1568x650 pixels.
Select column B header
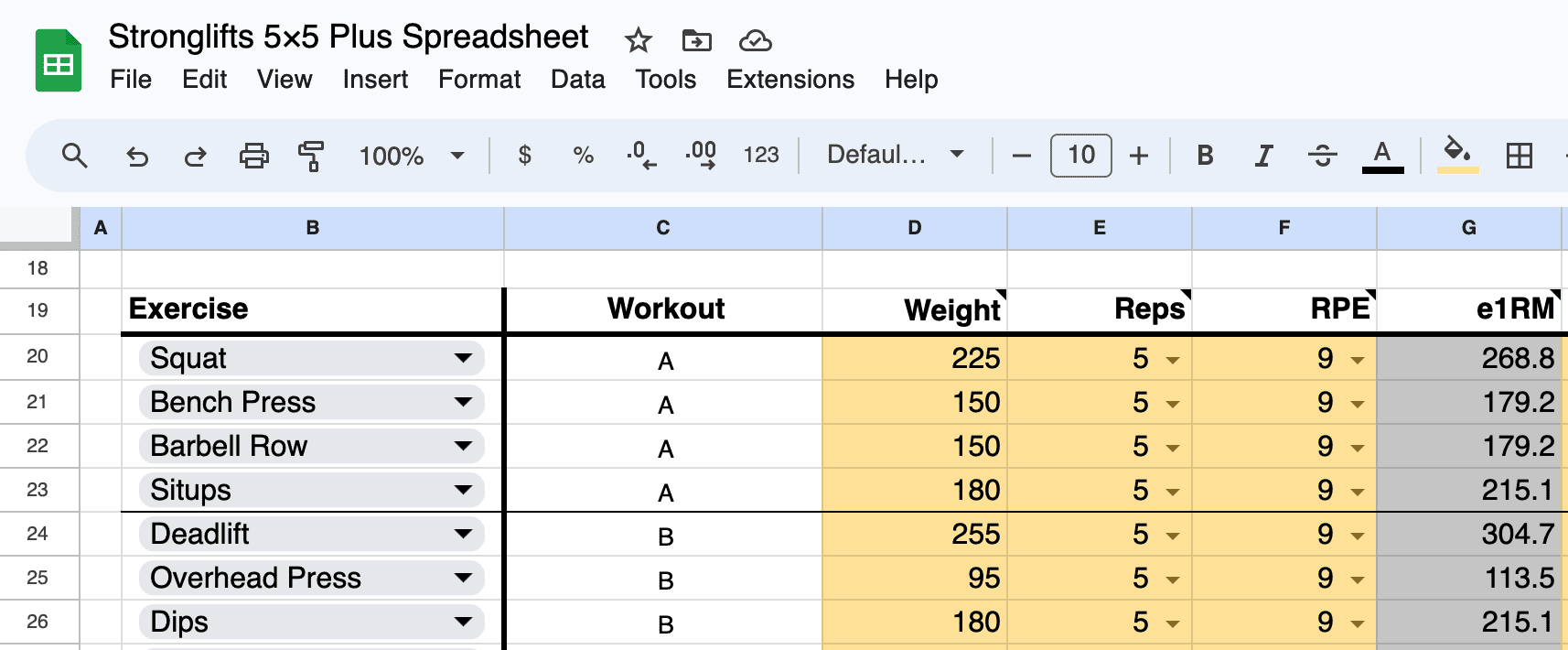(313, 228)
